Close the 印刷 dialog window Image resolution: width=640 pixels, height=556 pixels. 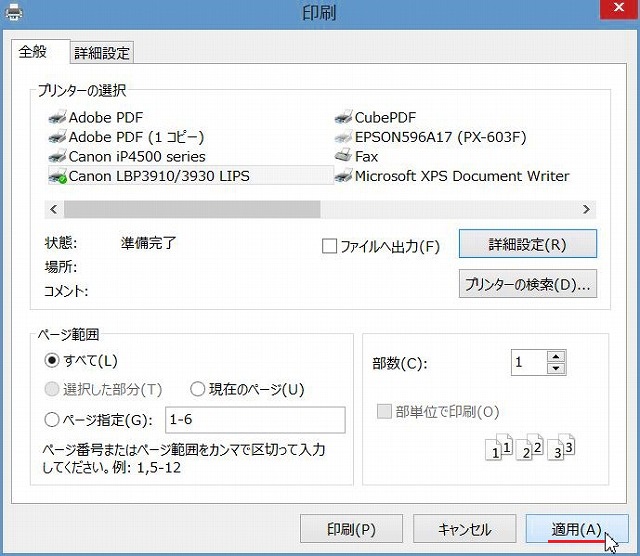[619, 8]
